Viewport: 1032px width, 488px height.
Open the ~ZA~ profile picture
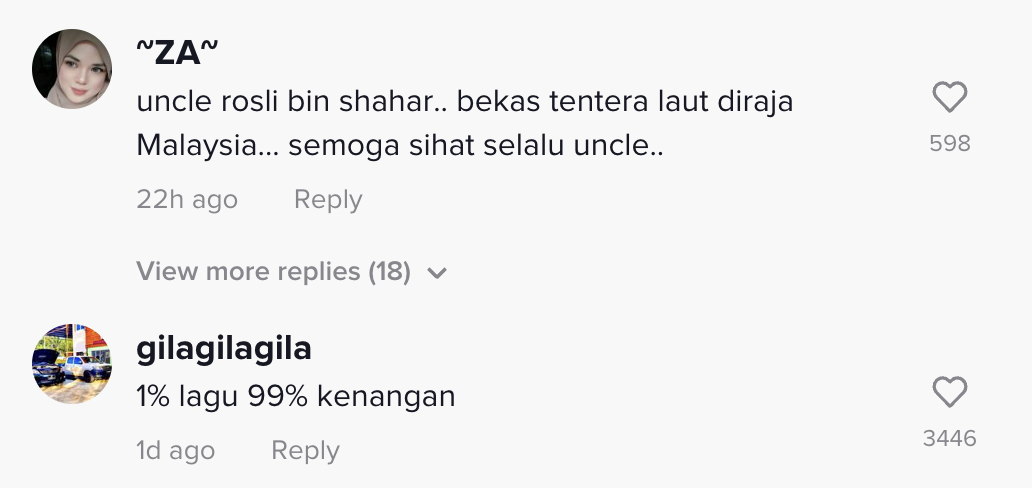[x=72, y=68]
